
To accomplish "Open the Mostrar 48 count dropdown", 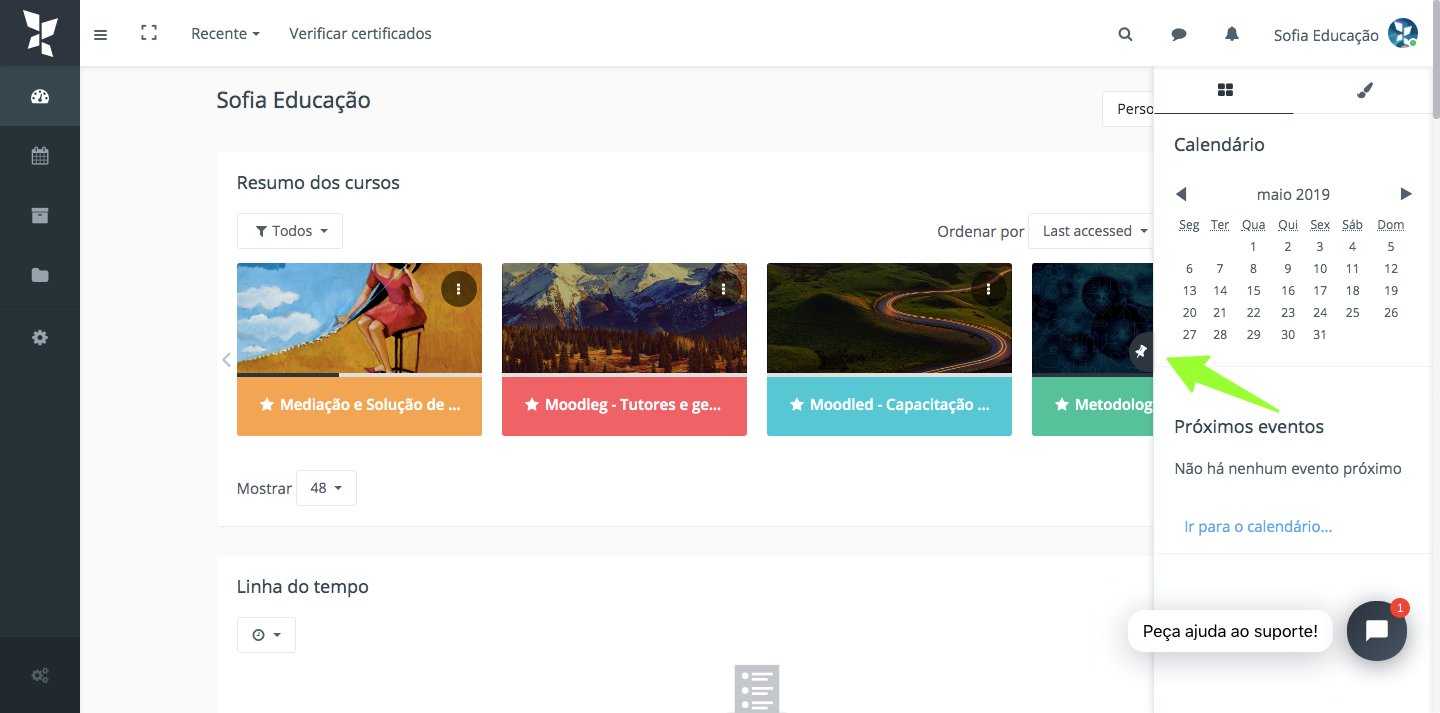I will pos(326,488).
